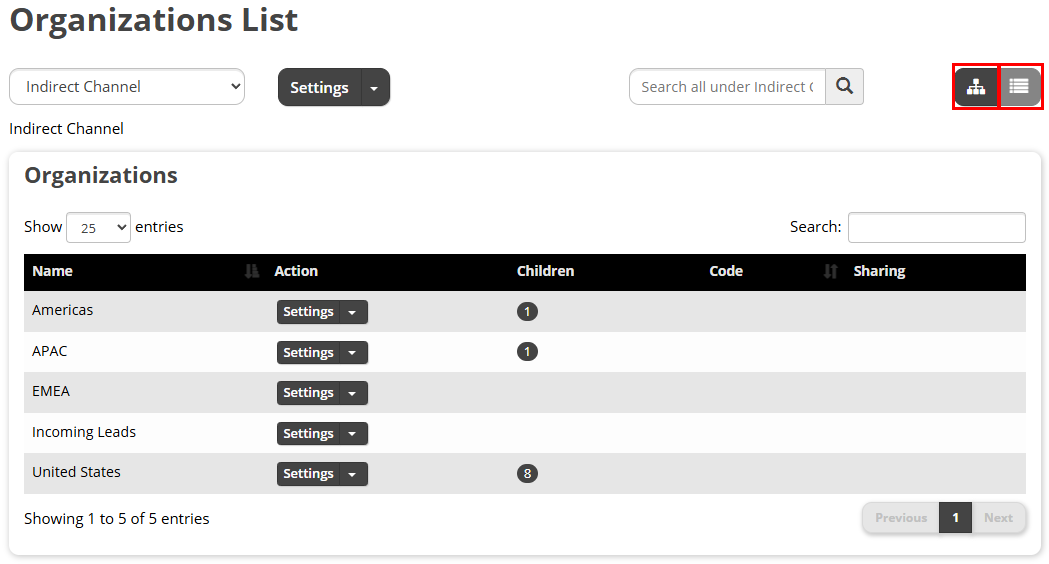
Task: Expand the top Settings dropdown arrow
Action: [375, 87]
